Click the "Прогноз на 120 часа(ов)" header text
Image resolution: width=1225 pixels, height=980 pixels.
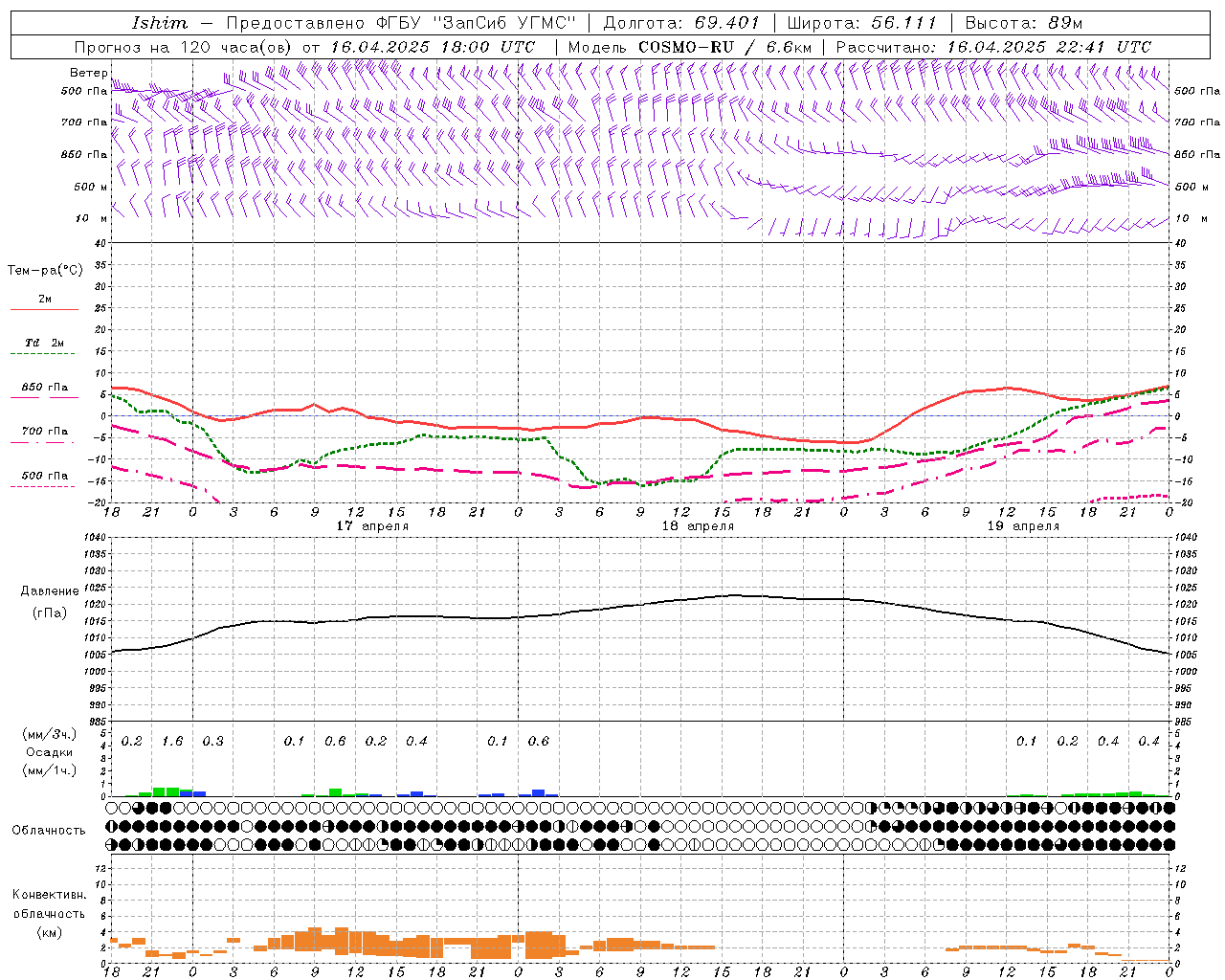tap(185, 47)
